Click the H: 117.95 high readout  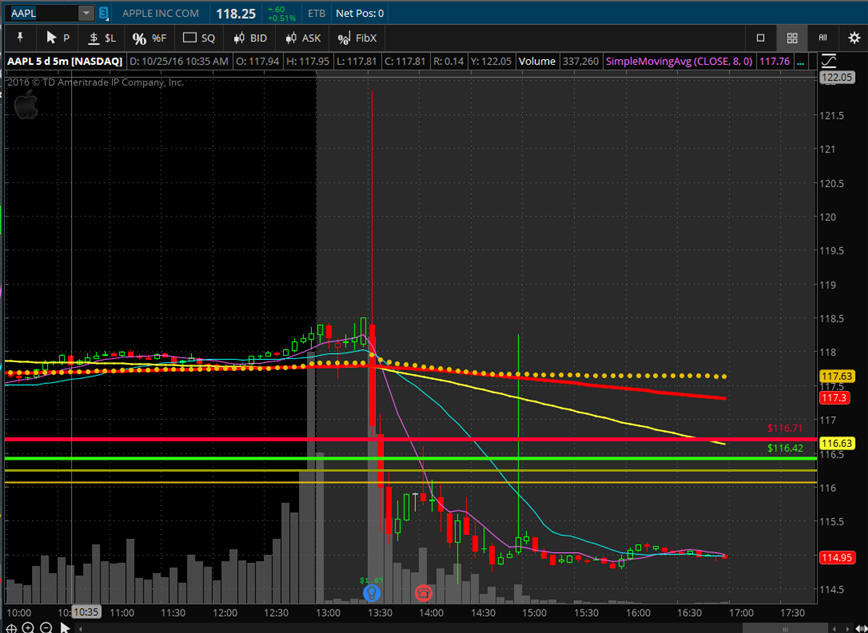click(307, 61)
